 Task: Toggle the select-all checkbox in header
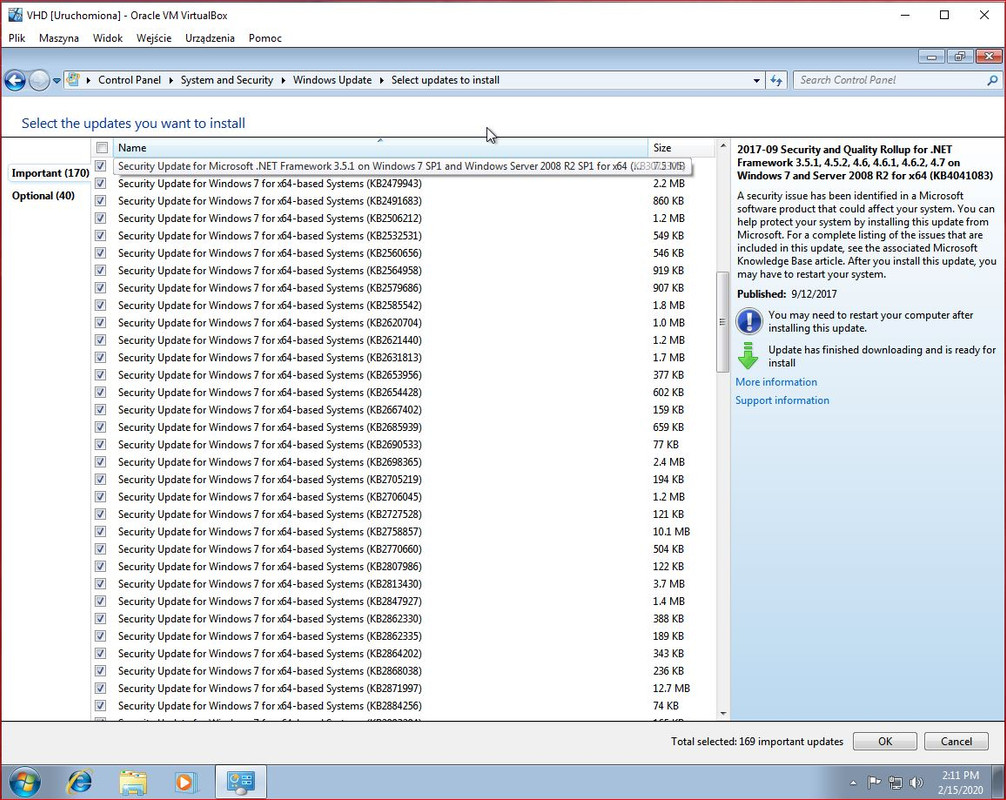[x=101, y=148]
